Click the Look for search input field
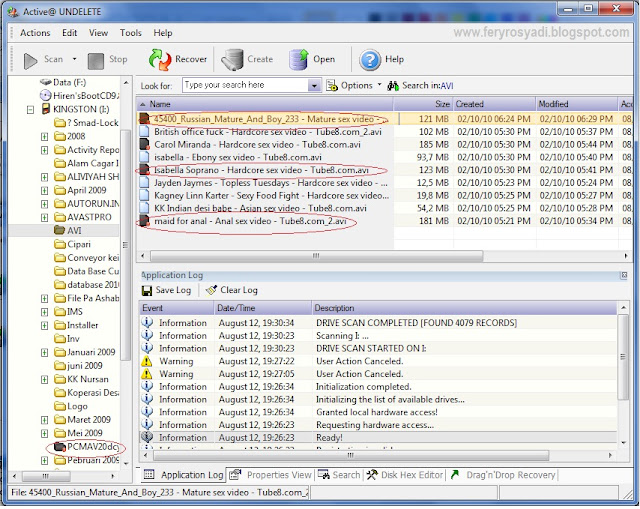This screenshot has width=640, height=509. (x=246, y=85)
